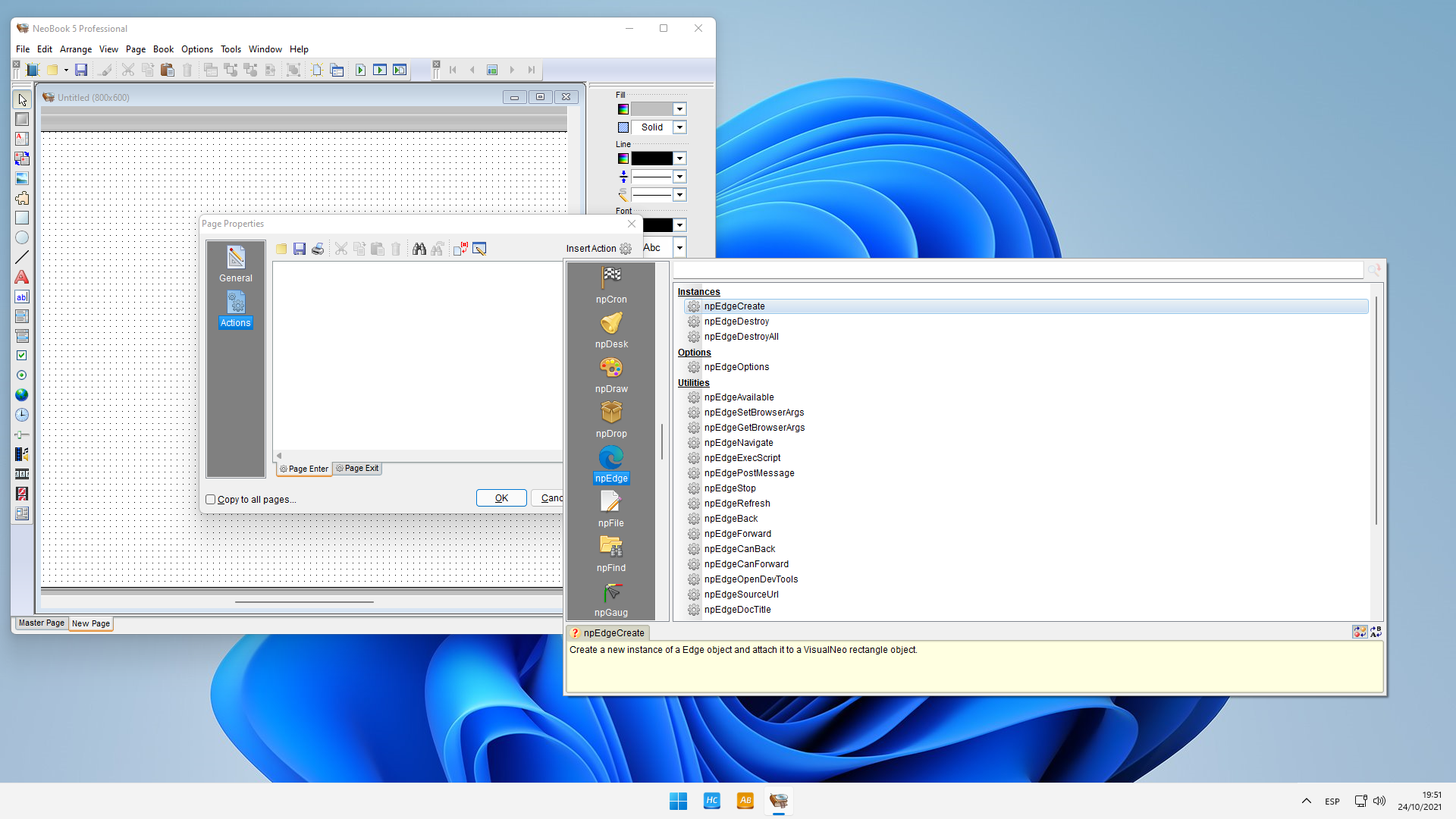Select the Timer clock tool
The image size is (1456, 819).
click(22, 415)
